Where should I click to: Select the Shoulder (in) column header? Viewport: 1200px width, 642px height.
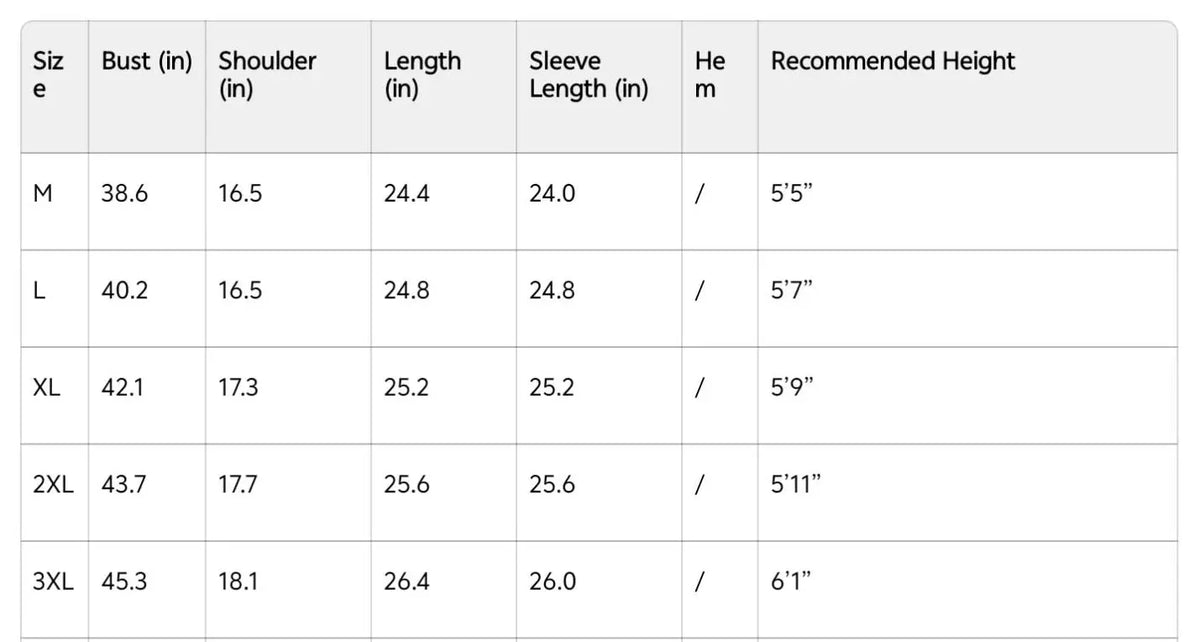coord(267,75)
